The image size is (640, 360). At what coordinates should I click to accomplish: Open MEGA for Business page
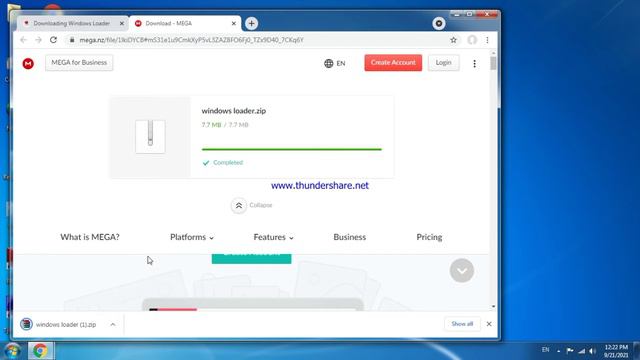[79, 63]
